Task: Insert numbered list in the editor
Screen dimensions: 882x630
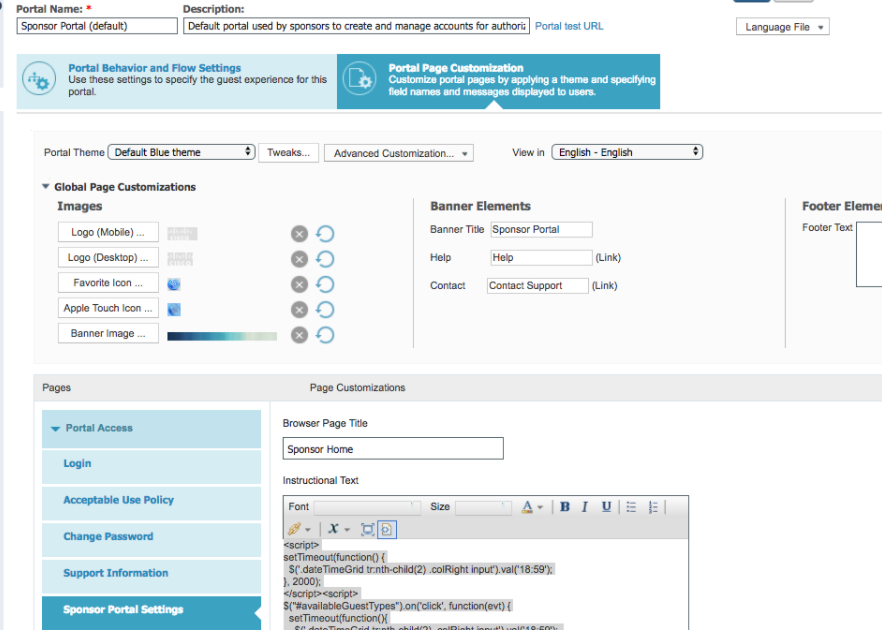Action: [x=652, y=507]
